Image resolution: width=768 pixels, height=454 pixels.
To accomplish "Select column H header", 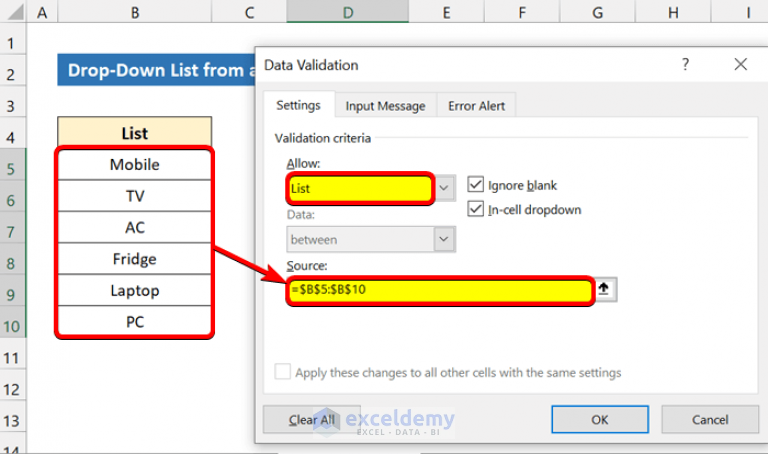I will tap(673, 12).
